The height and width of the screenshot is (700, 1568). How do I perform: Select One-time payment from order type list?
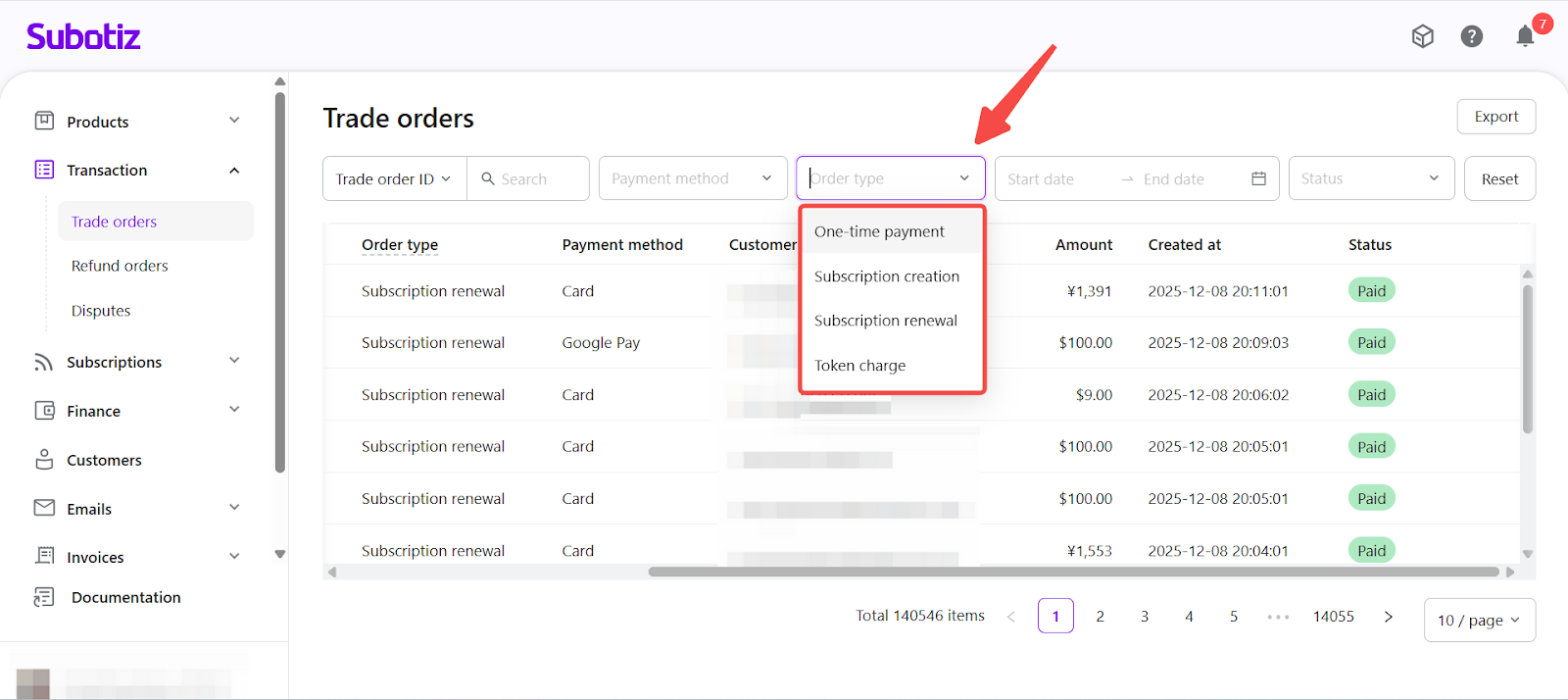coord(879,232)
